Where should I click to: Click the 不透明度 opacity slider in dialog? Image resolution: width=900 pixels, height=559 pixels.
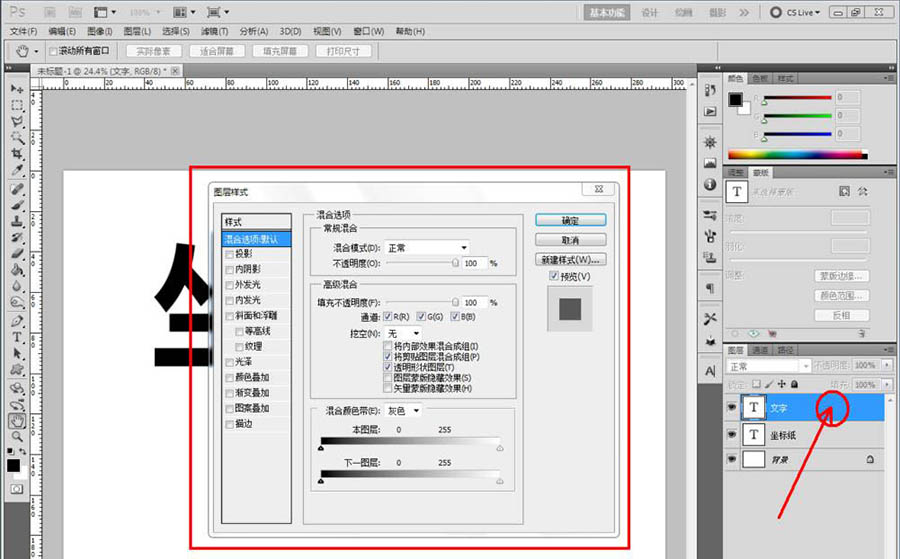tap(422, 263)
